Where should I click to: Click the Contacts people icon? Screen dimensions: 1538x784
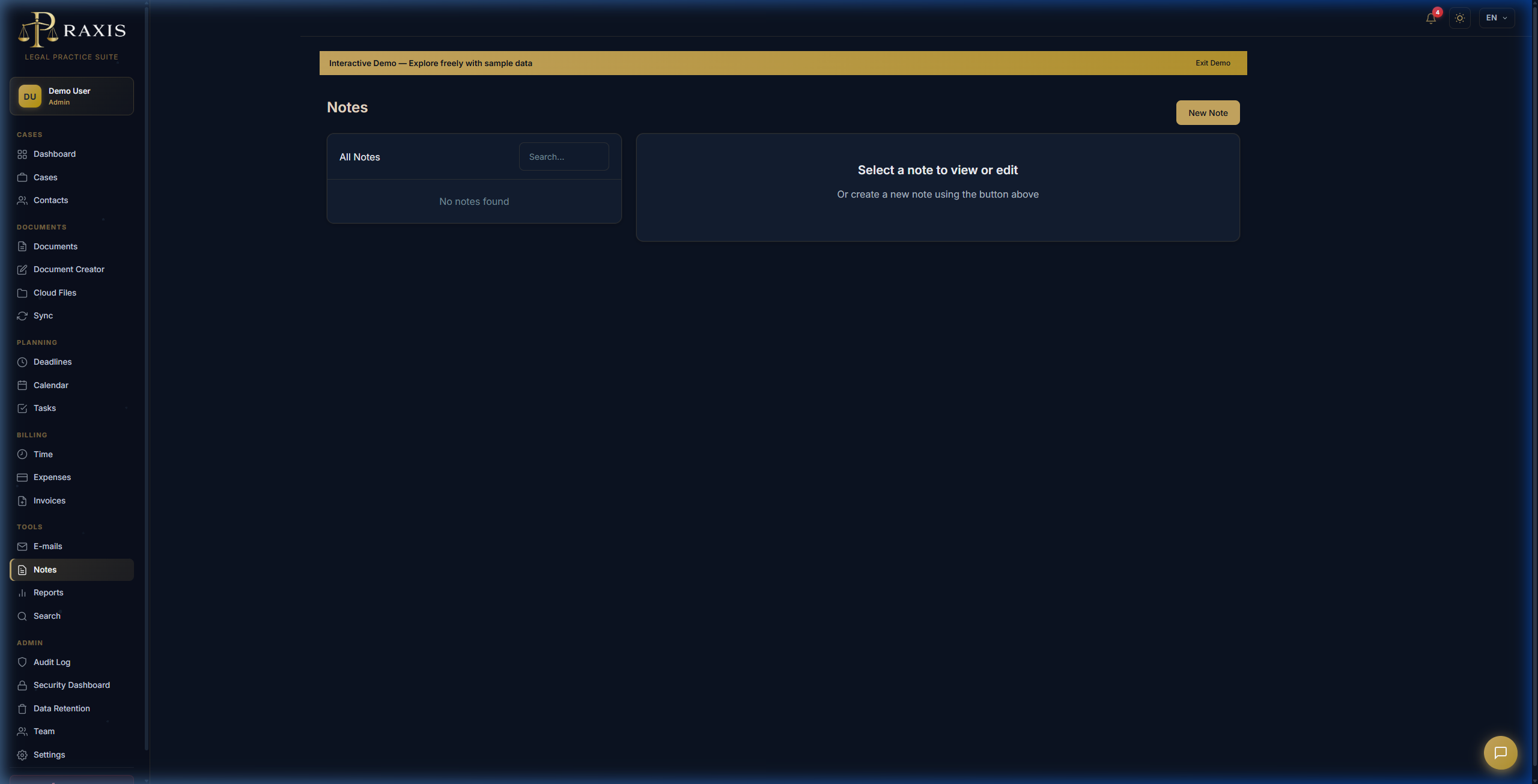pos(22,201)
